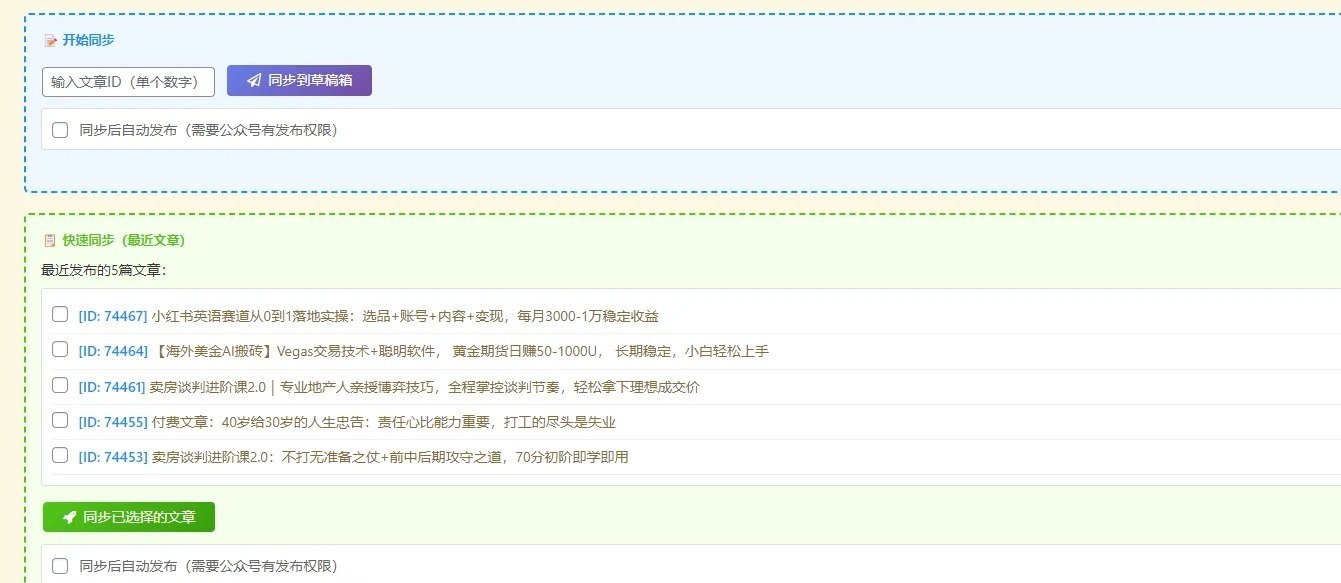This screenshot has width=1341, height=583.
Task: Click the notepad icon beside 开始同步
Action: click(x=50, y=41)
